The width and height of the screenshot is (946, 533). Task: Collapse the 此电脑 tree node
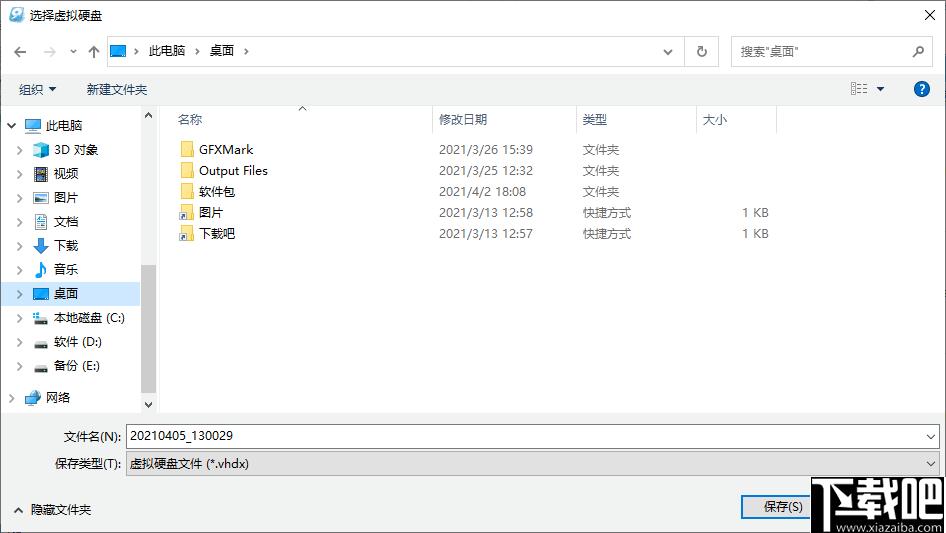(x=12, y=126)
